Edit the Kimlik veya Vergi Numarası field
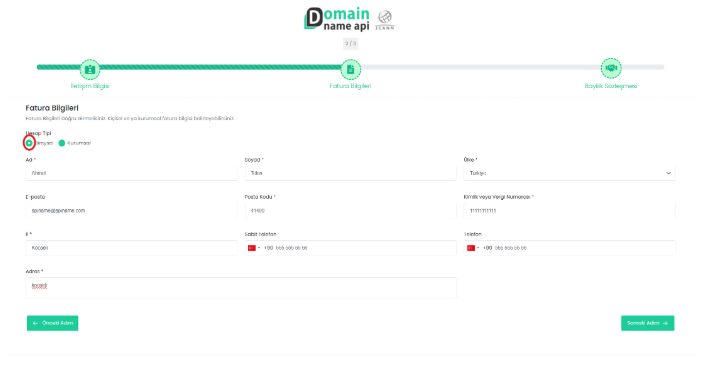Screen dimensions: 708x387 pyautogui.click(x=569, y=210)
